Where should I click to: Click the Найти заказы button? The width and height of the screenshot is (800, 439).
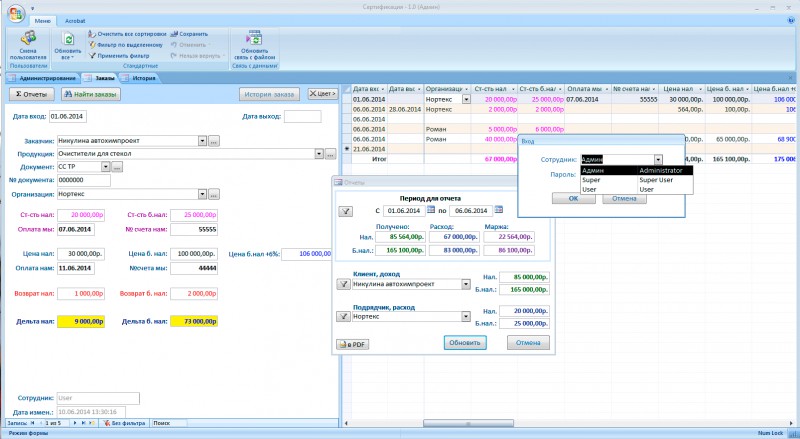pyautogui.click(x=91, y=94)
